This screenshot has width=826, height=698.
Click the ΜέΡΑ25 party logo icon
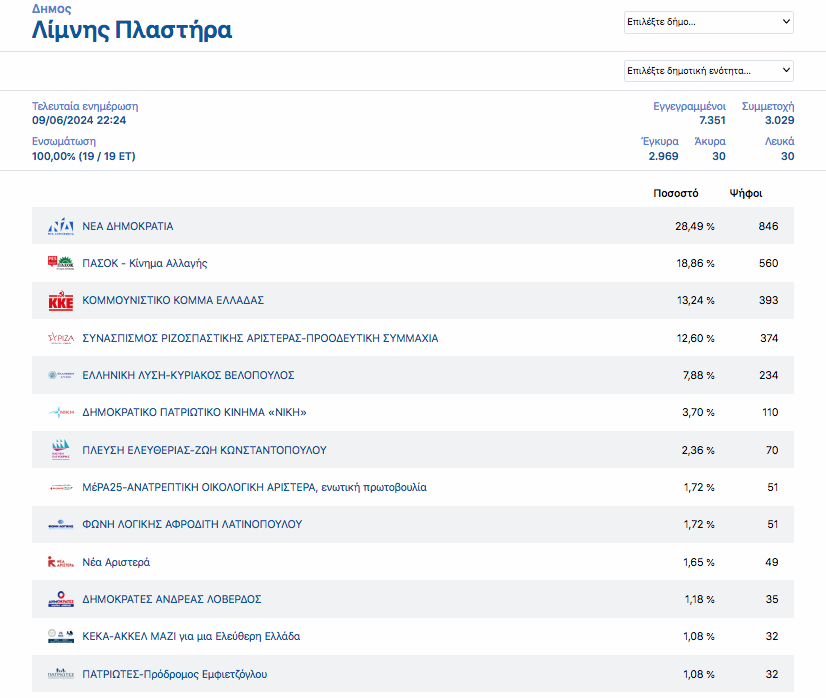tap(61, 487)
